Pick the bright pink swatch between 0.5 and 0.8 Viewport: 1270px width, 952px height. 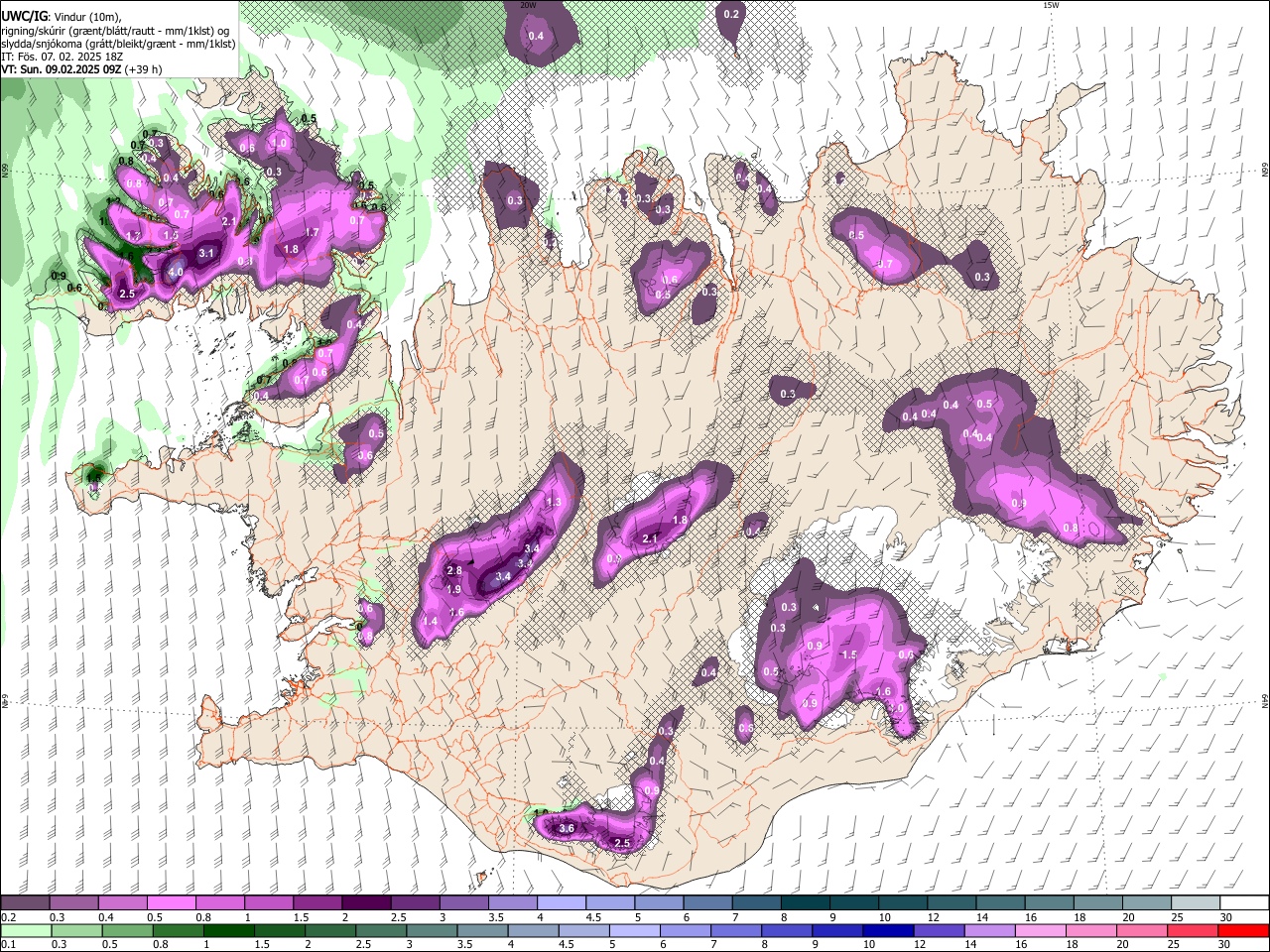171,903
